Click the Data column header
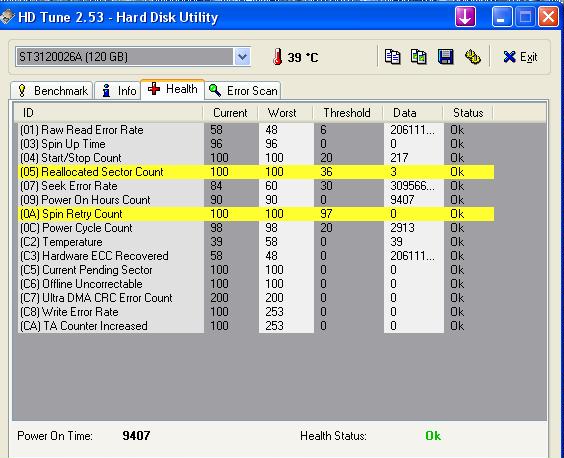The image size is (564, 458). pyautogui.click(x=413, y=113)
